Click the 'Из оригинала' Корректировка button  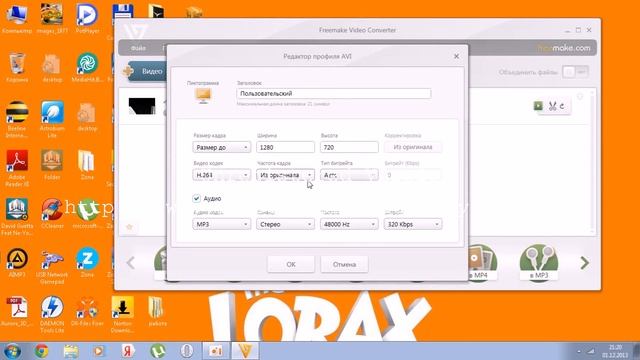413,147
